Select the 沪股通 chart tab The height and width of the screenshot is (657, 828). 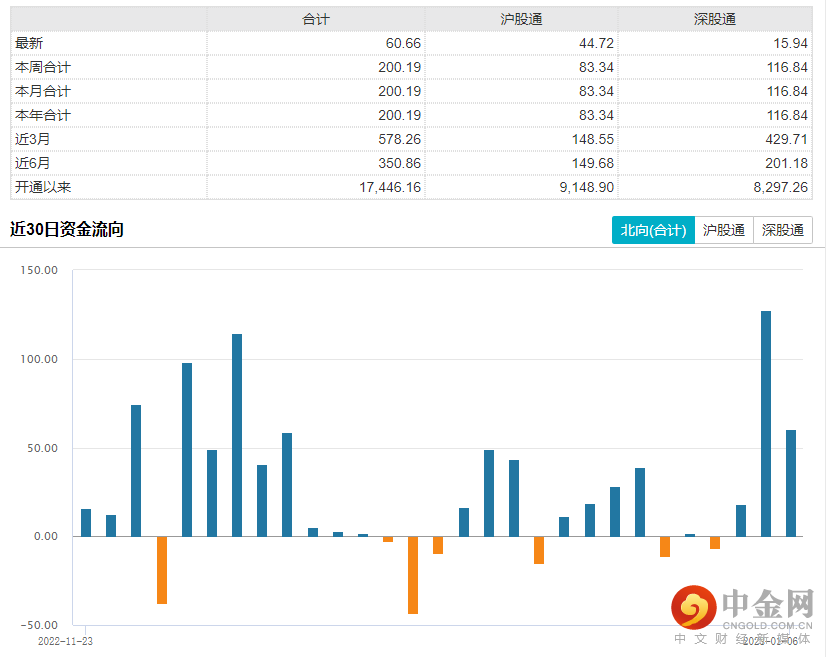pos(724,230)
